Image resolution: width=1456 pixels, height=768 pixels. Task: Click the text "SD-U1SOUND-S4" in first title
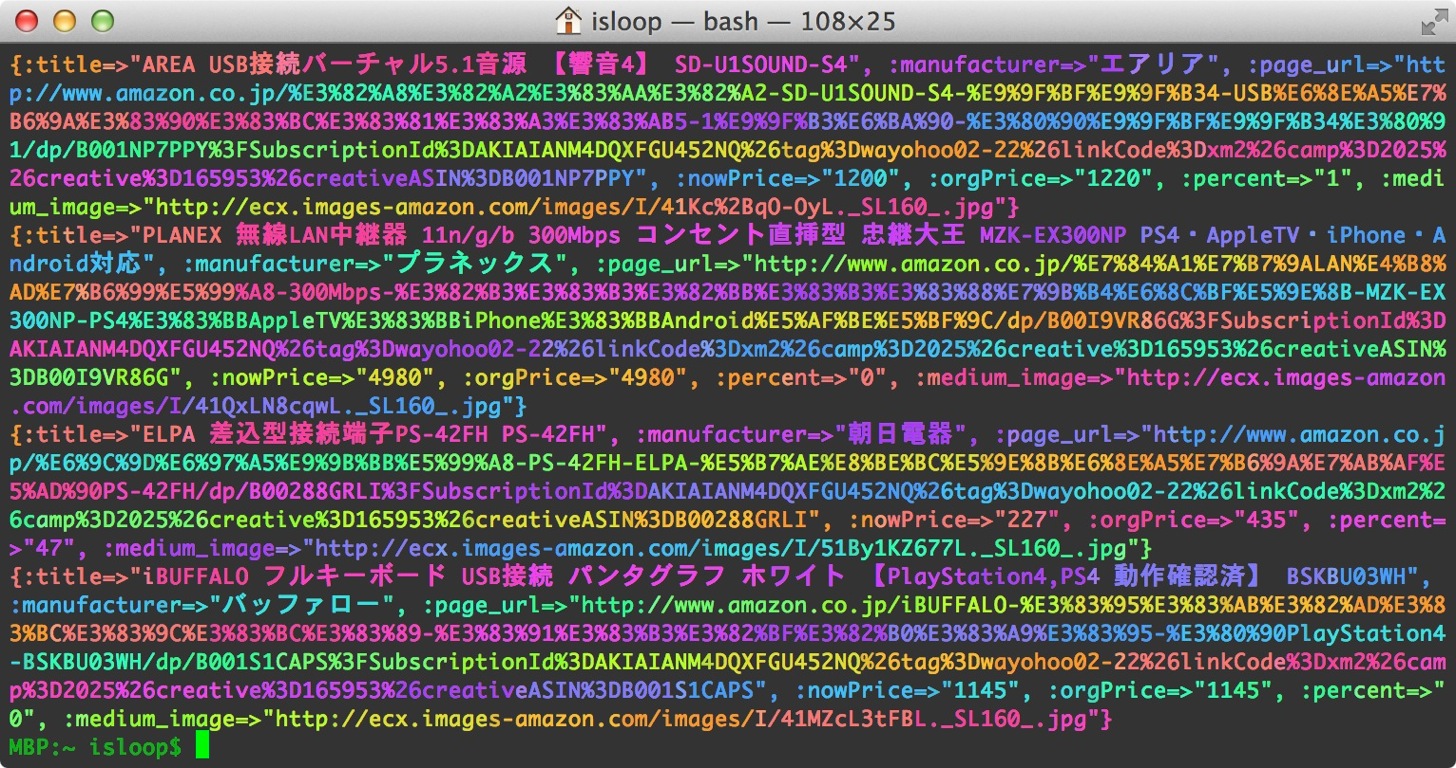(x=761, y=65)
